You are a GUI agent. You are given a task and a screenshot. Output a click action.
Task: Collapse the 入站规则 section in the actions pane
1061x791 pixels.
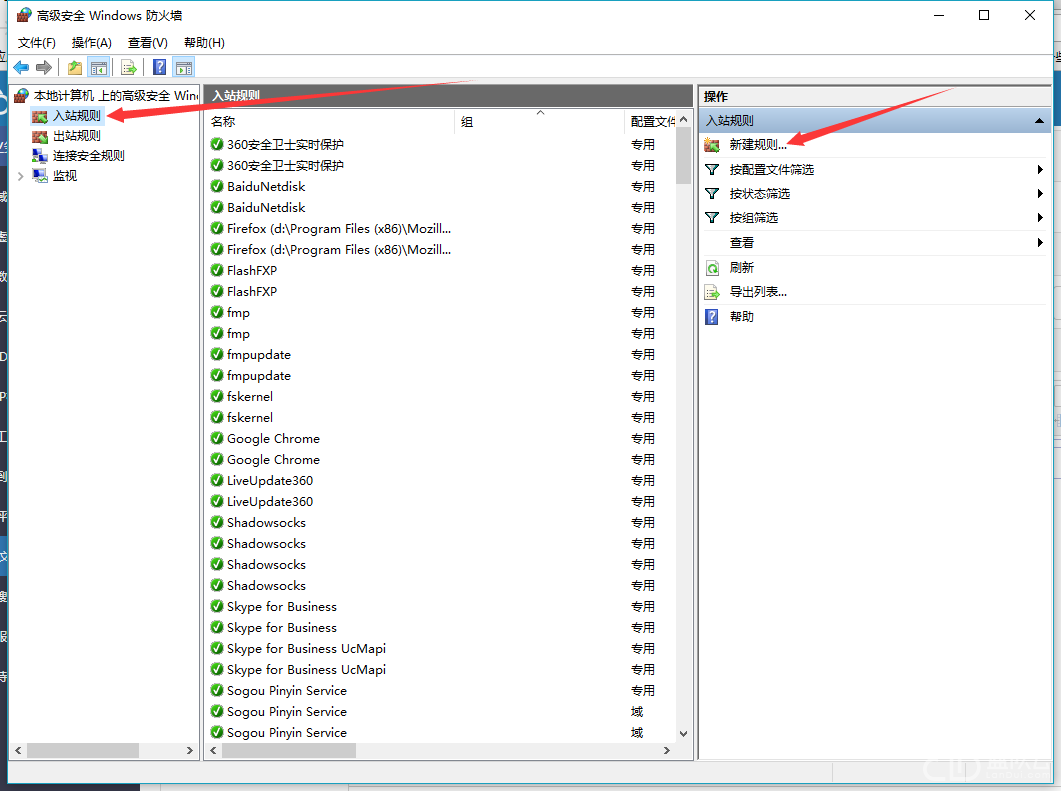coord(1039,120)
